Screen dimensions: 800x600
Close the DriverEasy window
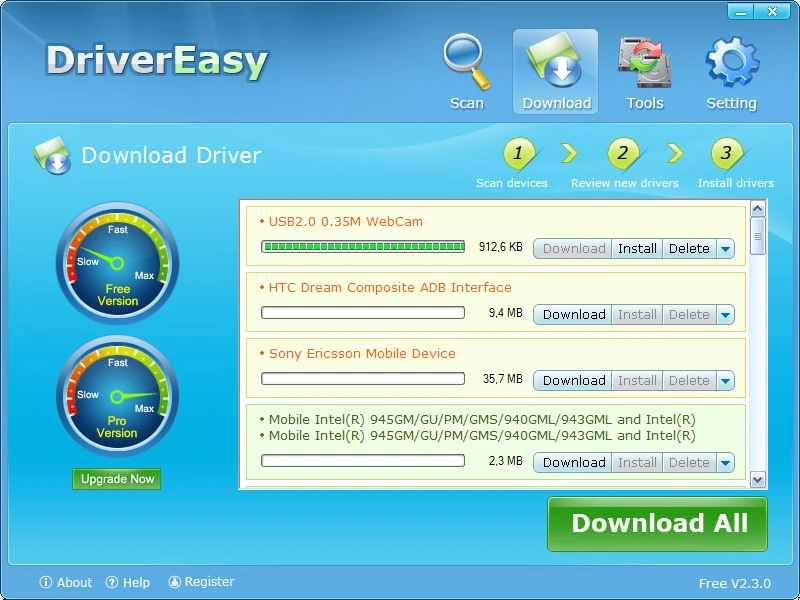(x=772, y=11)
